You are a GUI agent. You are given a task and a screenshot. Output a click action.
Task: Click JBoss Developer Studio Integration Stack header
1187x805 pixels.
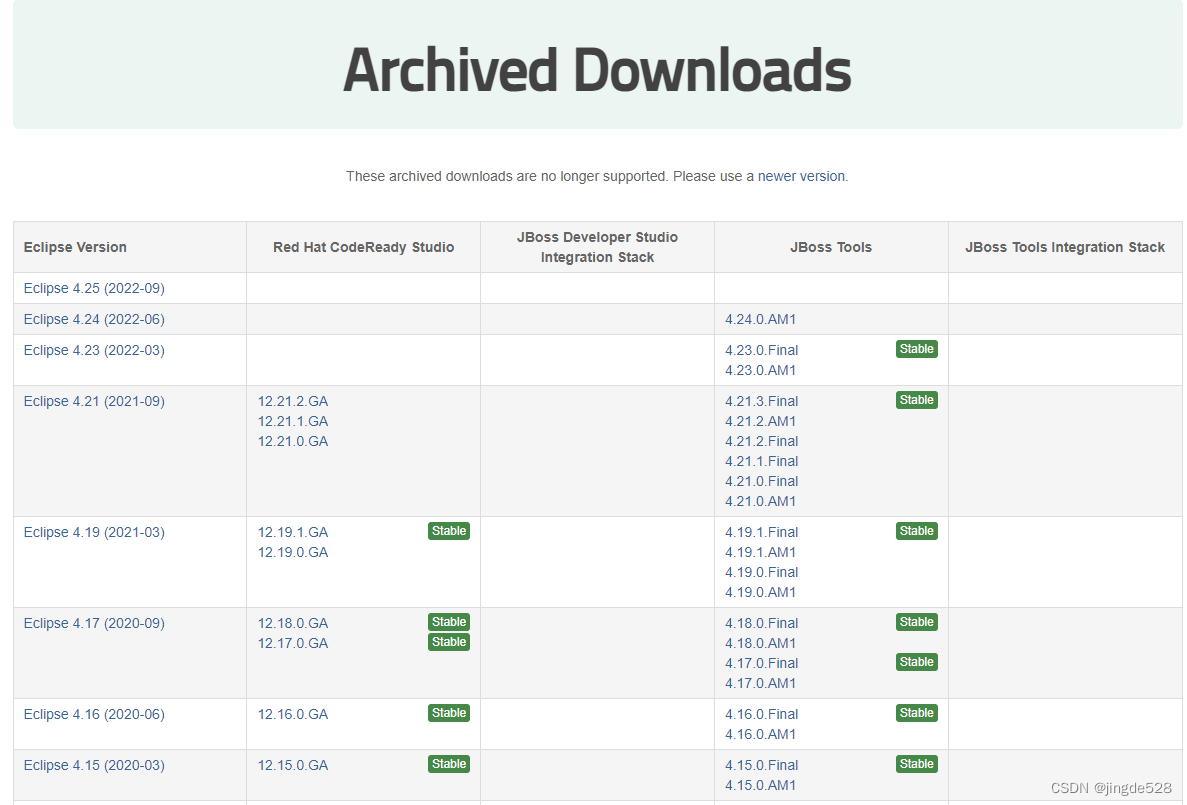click(597, 248)
